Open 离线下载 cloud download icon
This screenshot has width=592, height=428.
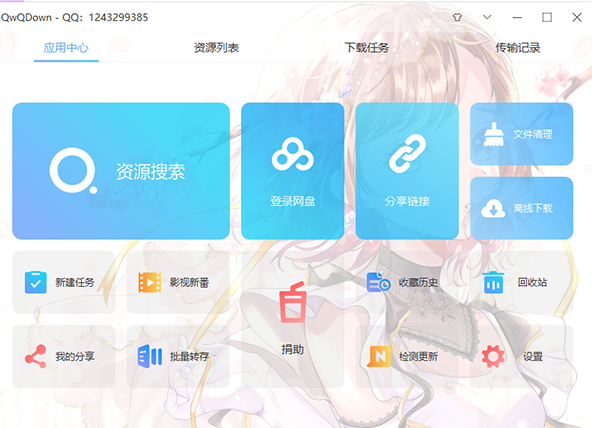pos(493,208)
